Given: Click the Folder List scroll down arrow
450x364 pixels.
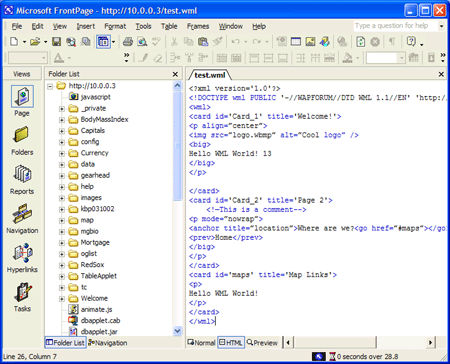Looking at the screenshot, I should 177,331.
